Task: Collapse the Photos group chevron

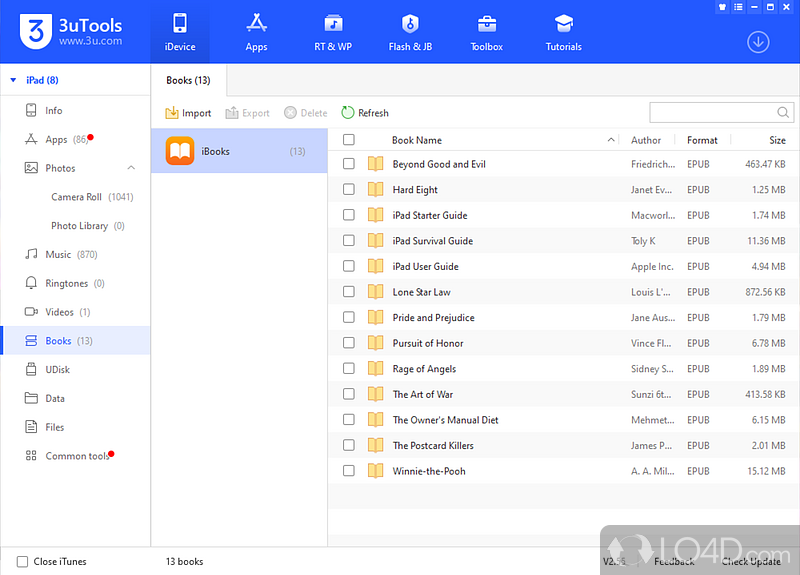Action: click(131, 168)
